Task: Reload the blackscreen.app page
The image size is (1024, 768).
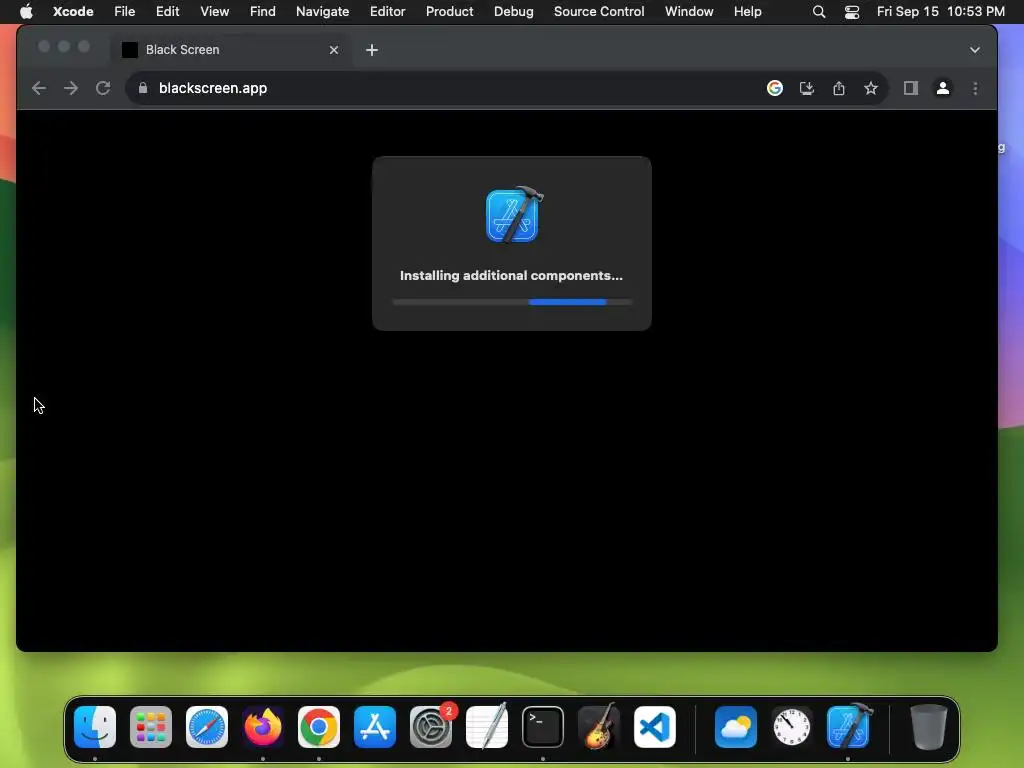Action: pos(103,88)
